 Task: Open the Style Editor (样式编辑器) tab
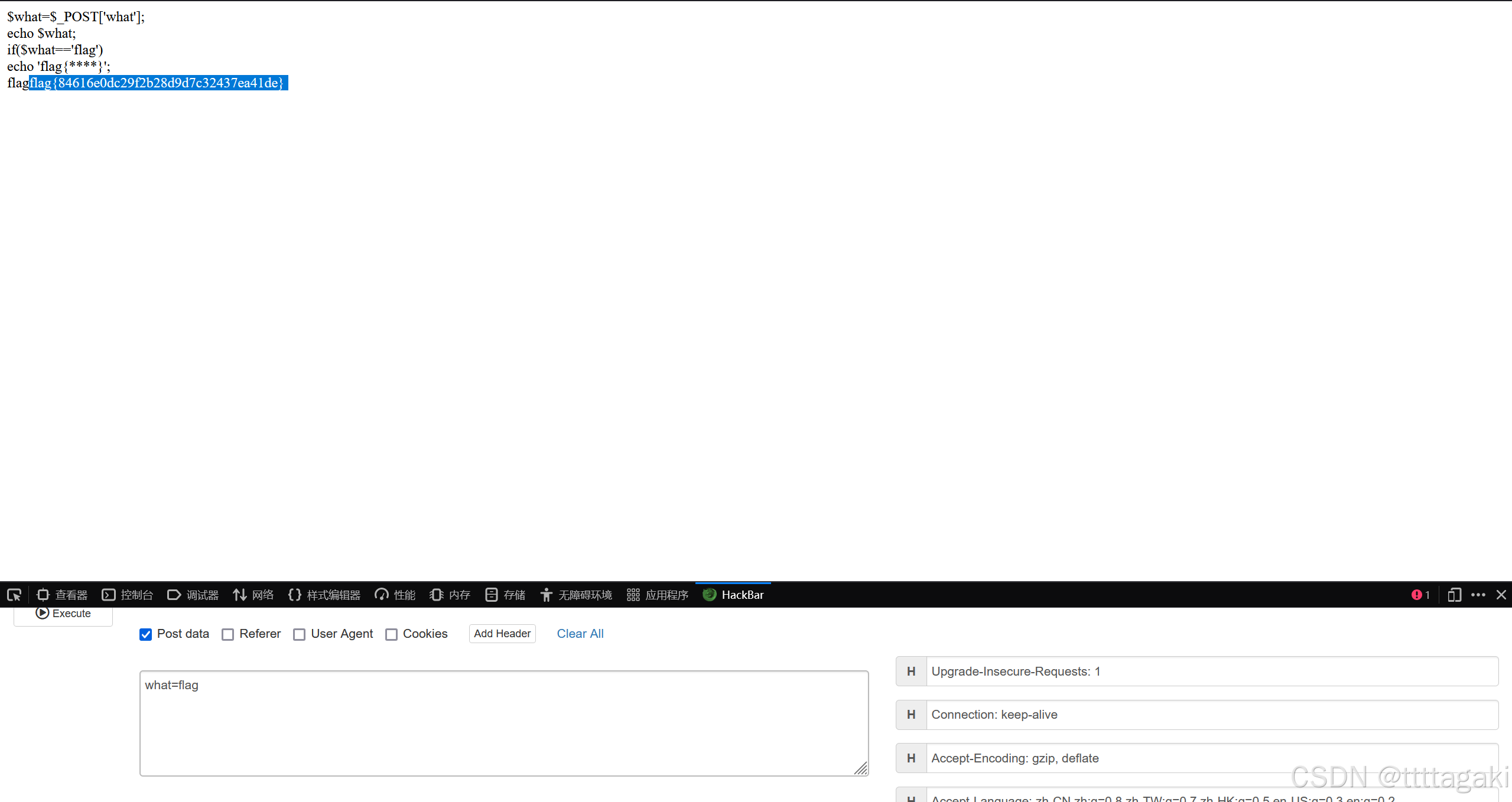click(x=324, y=595)
